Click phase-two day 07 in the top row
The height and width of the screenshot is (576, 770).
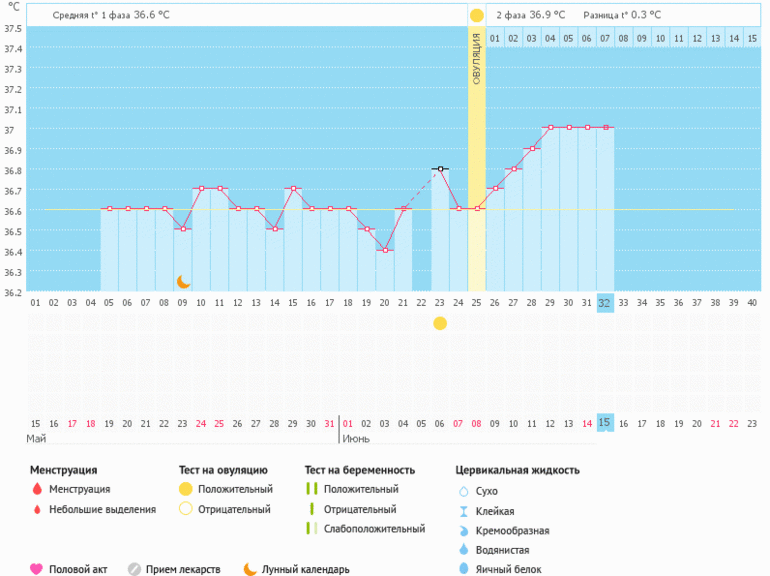point(605,38)
